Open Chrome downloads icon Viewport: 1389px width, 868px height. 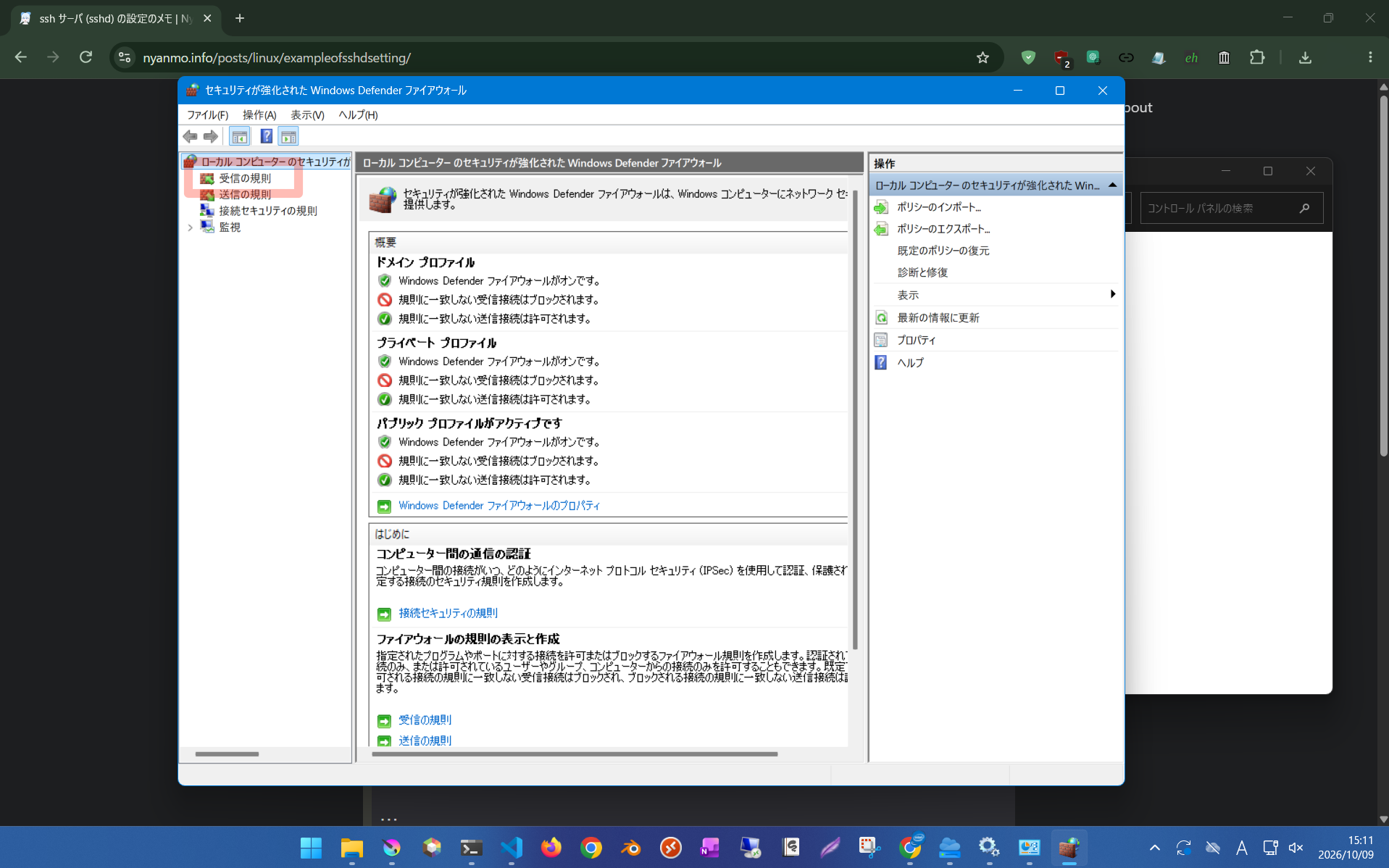point(1305,57)
